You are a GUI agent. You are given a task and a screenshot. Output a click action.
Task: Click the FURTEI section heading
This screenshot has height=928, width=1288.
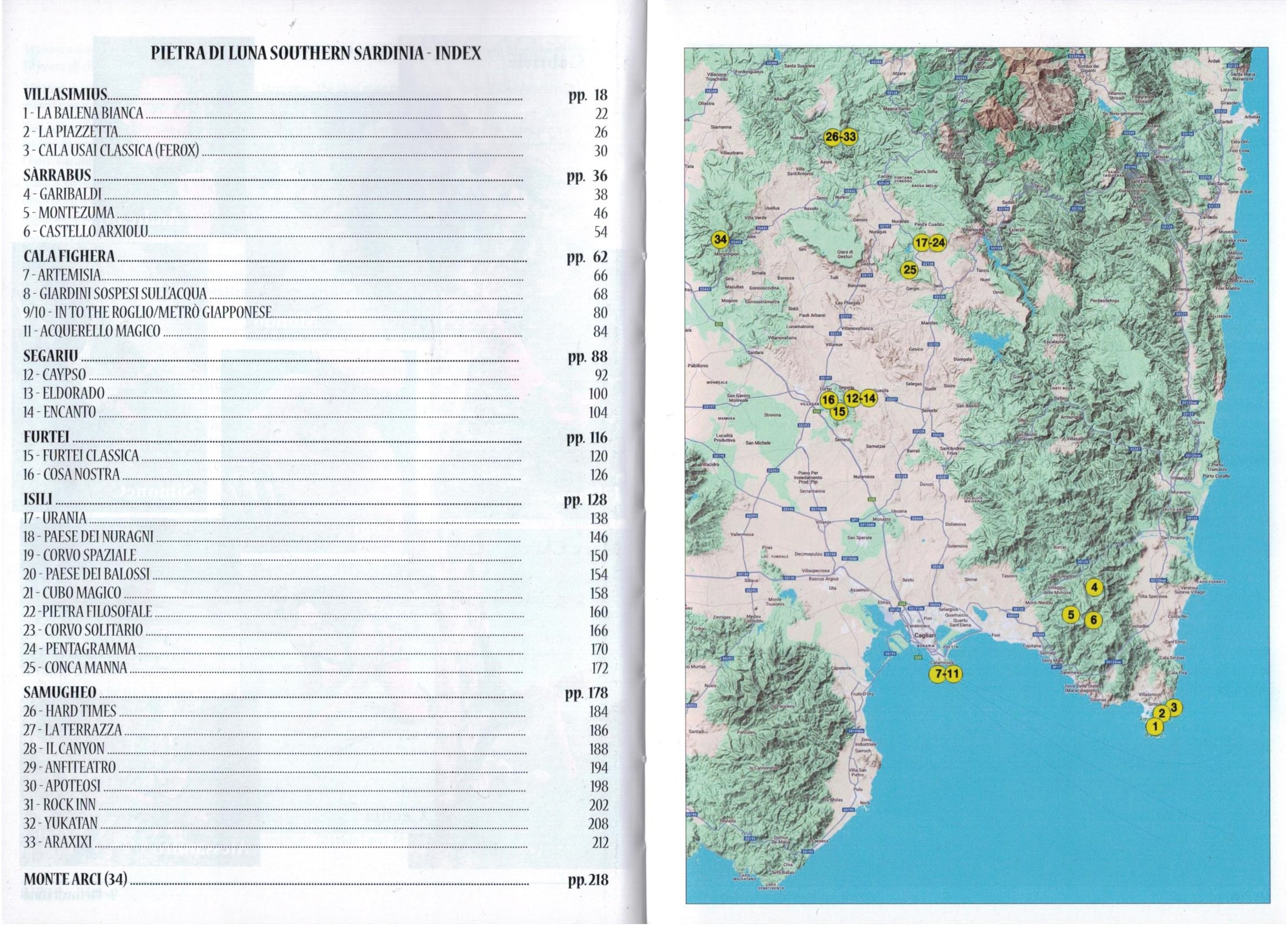47,437
